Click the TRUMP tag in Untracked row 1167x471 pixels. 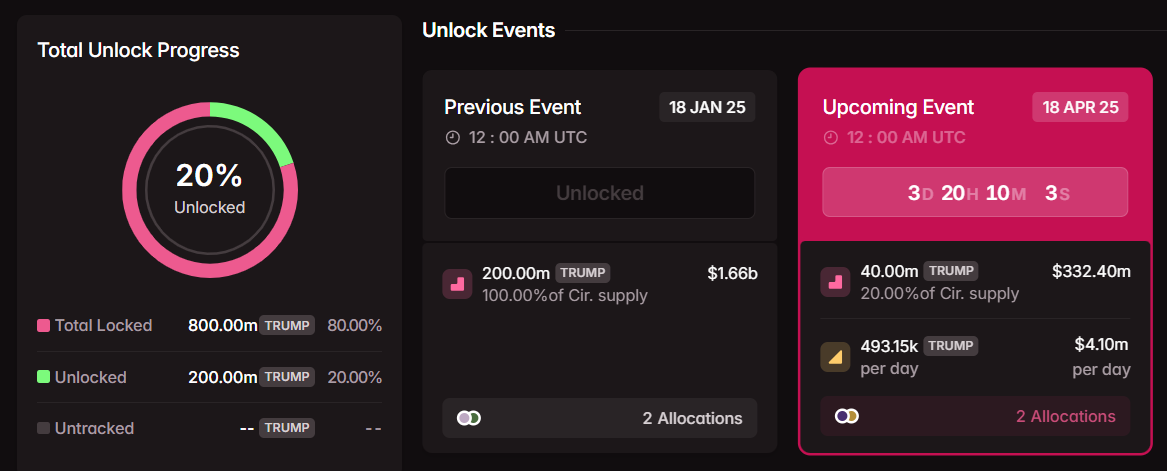(x=287, y=428)
